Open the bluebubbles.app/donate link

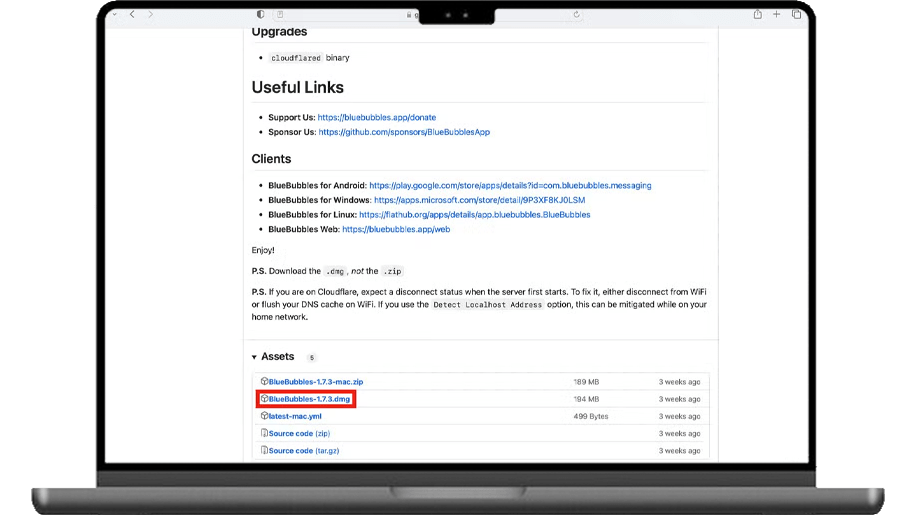click(x=377, y=117)
